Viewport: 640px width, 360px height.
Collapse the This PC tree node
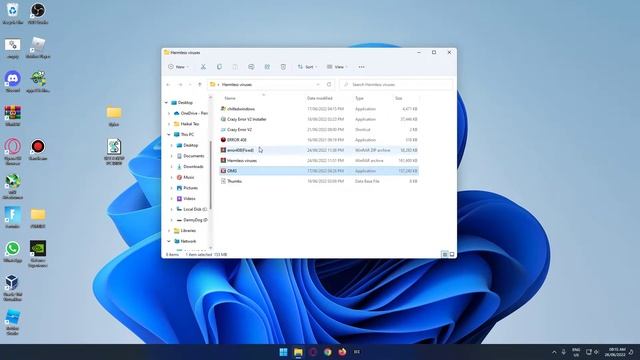coord(169,134)
